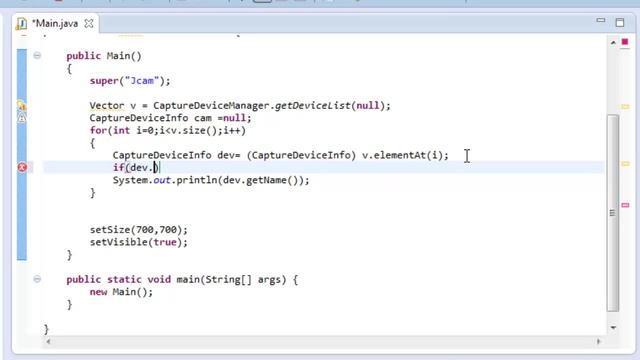Click the CaptureDeviceManager class name
The height and width of the screenshot is (360, 640).
tap(211, 106)
